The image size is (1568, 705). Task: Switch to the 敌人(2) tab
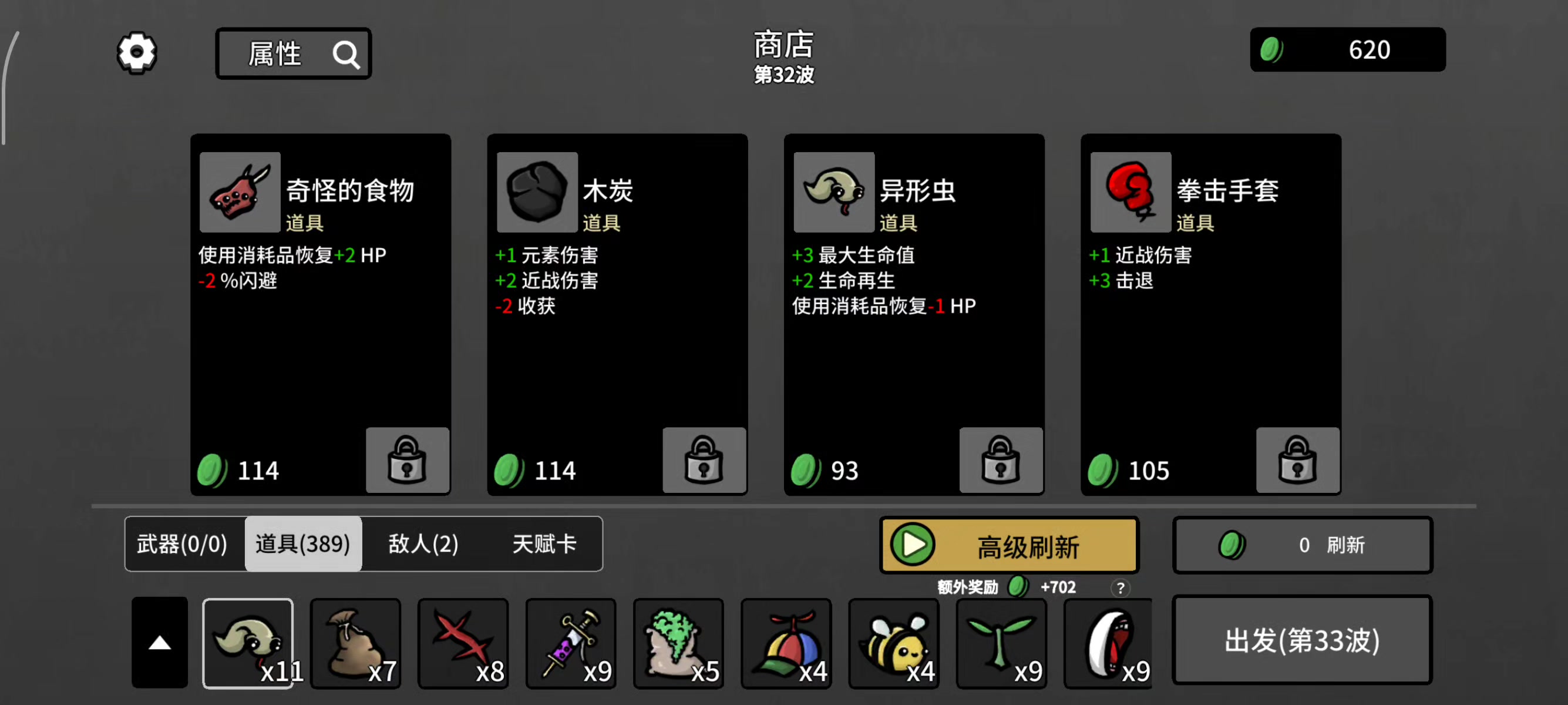point(423,543)
